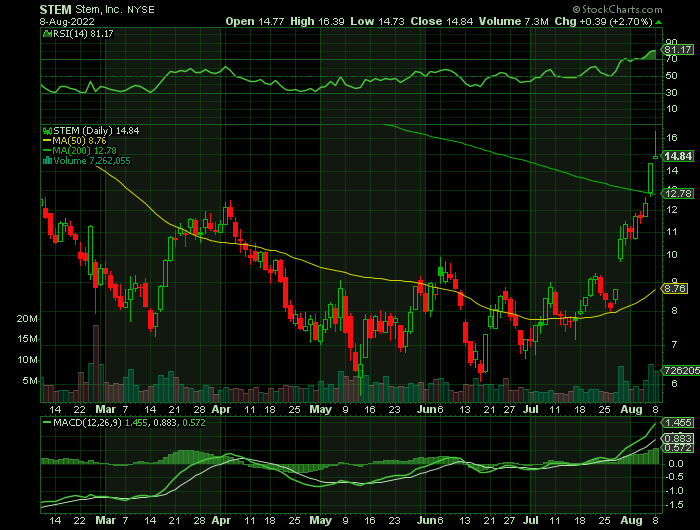Click the 1.455 MACD value tag
This screenshot has width=700, height=530.
point(679,422)
